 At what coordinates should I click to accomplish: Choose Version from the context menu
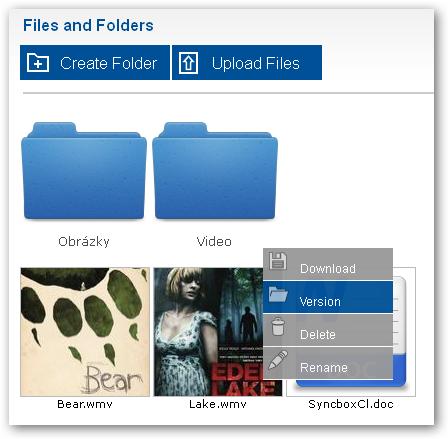pos(328,297)
